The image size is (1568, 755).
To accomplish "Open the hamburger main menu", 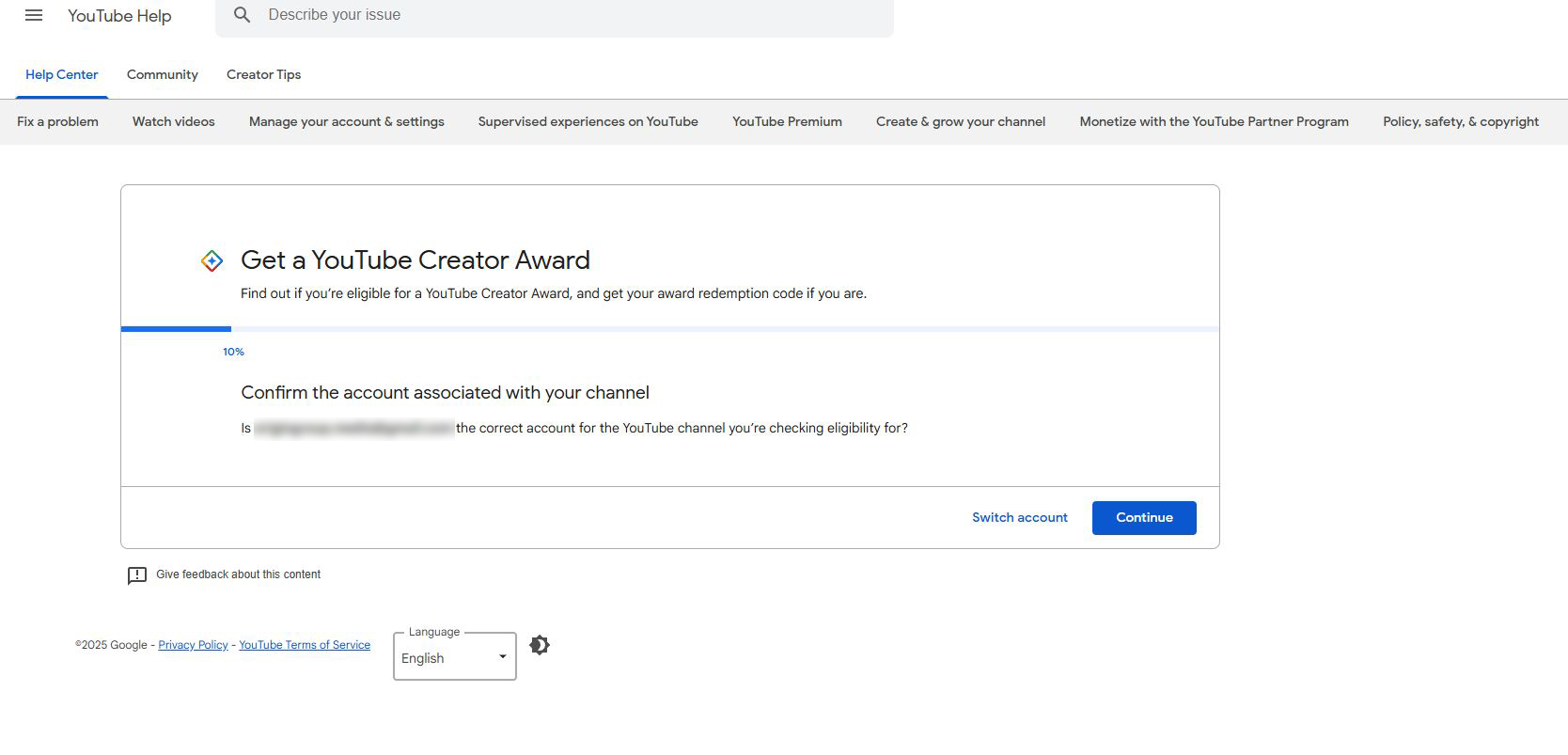I will [34, 16].
